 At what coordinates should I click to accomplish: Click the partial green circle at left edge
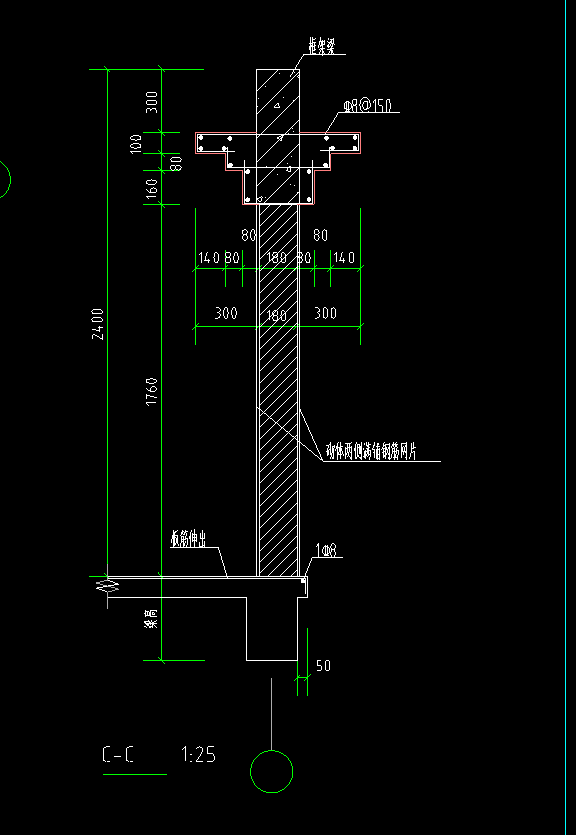[x=5, y=179]
